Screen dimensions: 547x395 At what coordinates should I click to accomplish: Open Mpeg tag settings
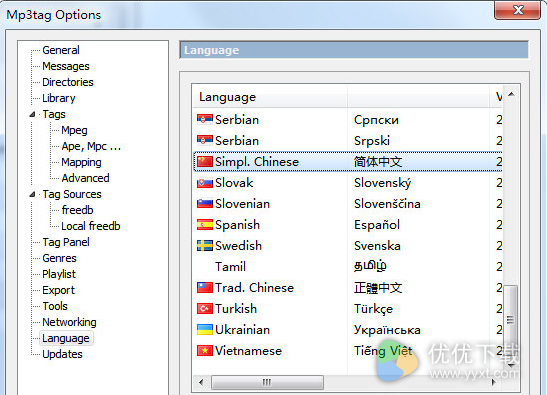click(x=74, y=131)
